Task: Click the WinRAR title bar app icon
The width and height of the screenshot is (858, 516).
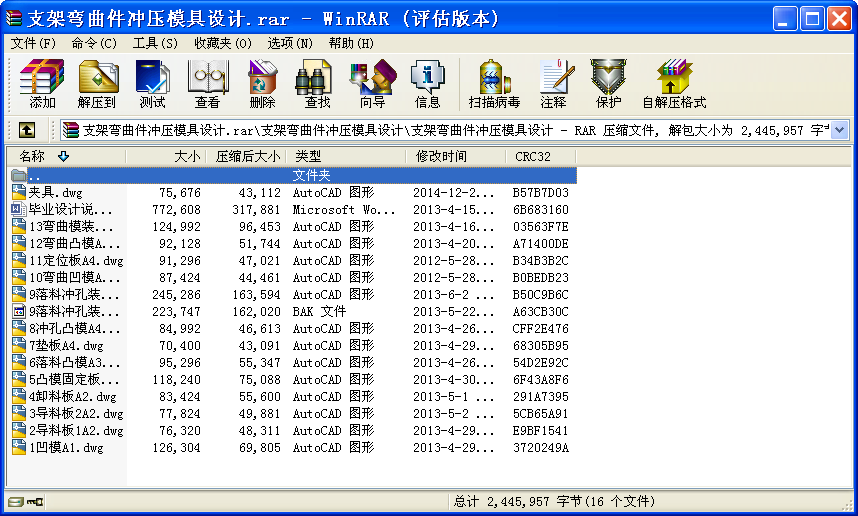Action: pyautogui.click(x=14, y=18)
